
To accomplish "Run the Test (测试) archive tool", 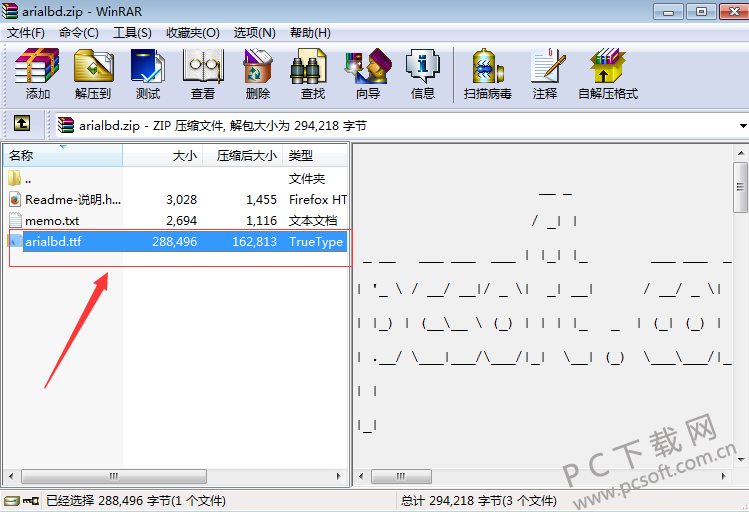I will point(148,74).
